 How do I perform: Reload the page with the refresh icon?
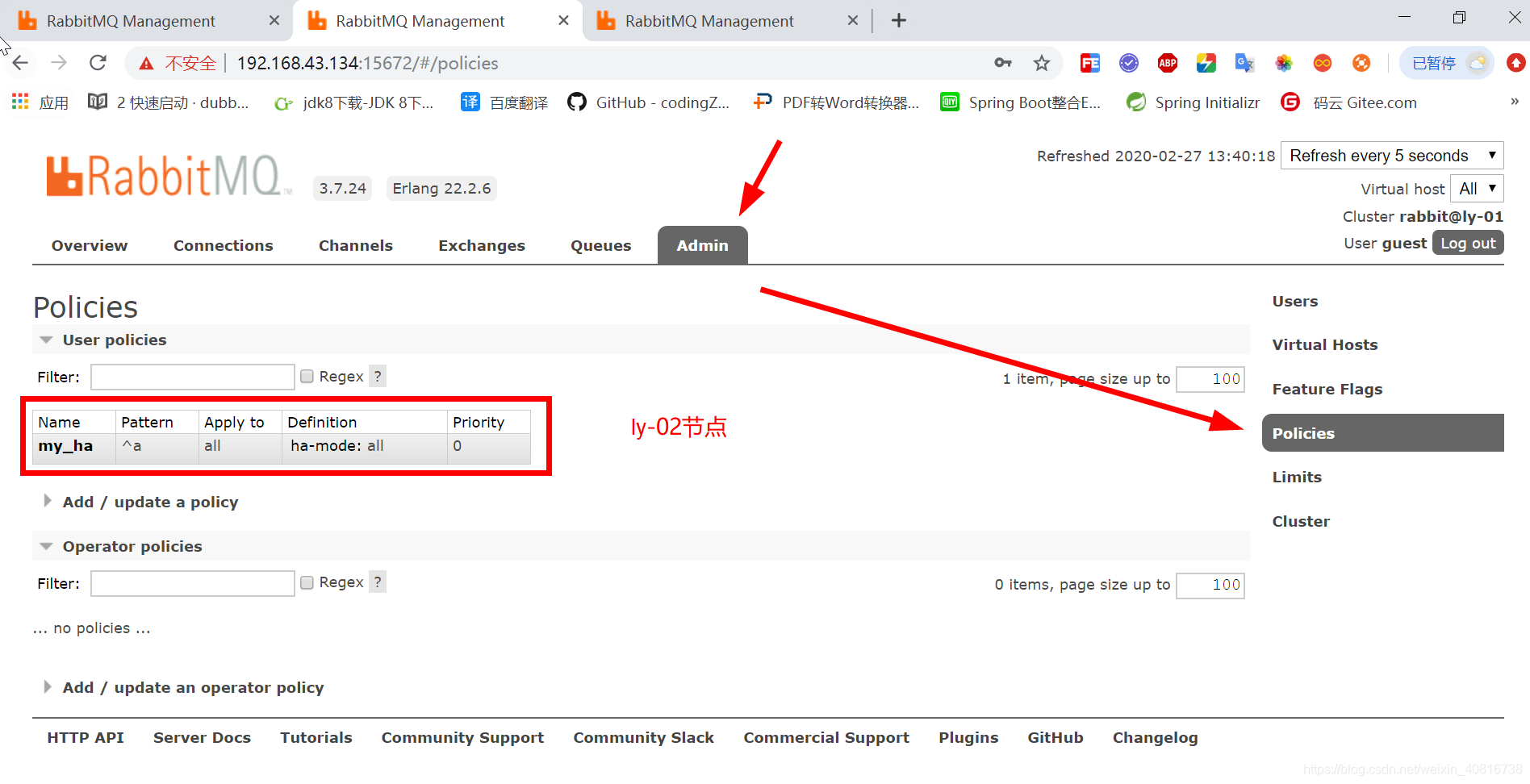tap(98, 63)
